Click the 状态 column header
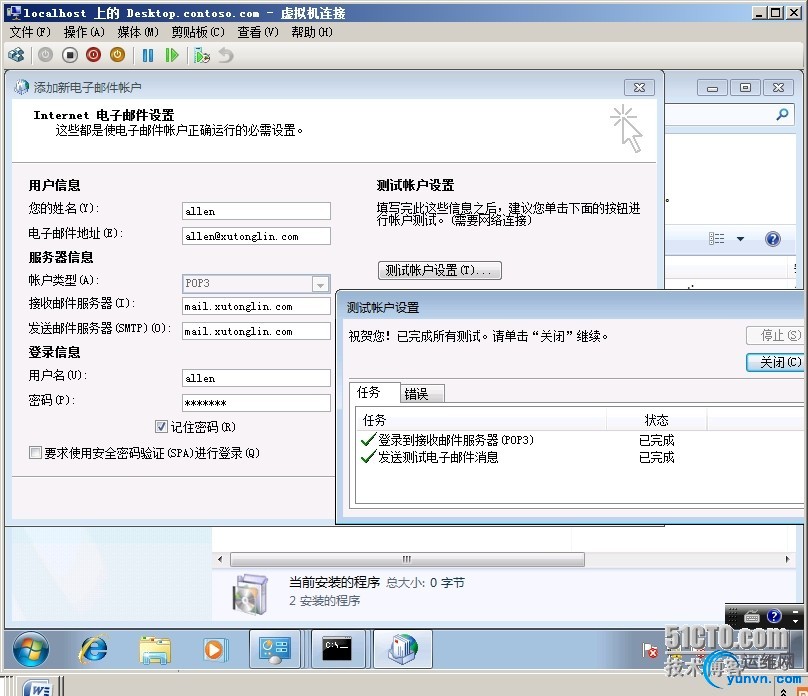Screen dimensions: 808x696 tap(656, 420)
